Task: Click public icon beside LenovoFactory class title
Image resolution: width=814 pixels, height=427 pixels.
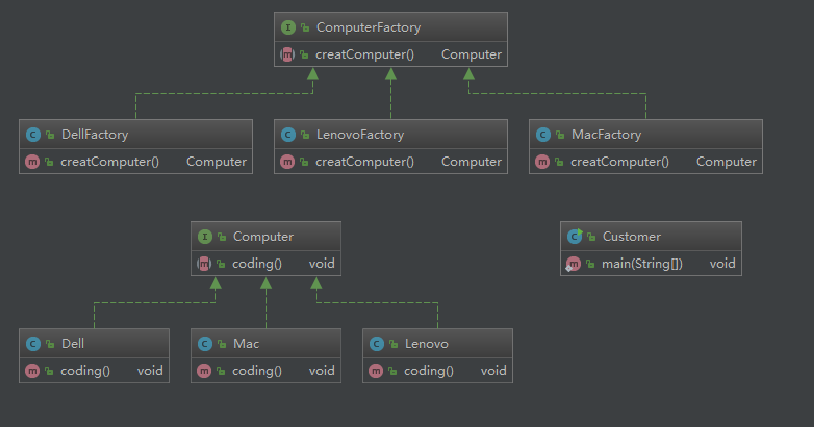Action: pos(305,135)
